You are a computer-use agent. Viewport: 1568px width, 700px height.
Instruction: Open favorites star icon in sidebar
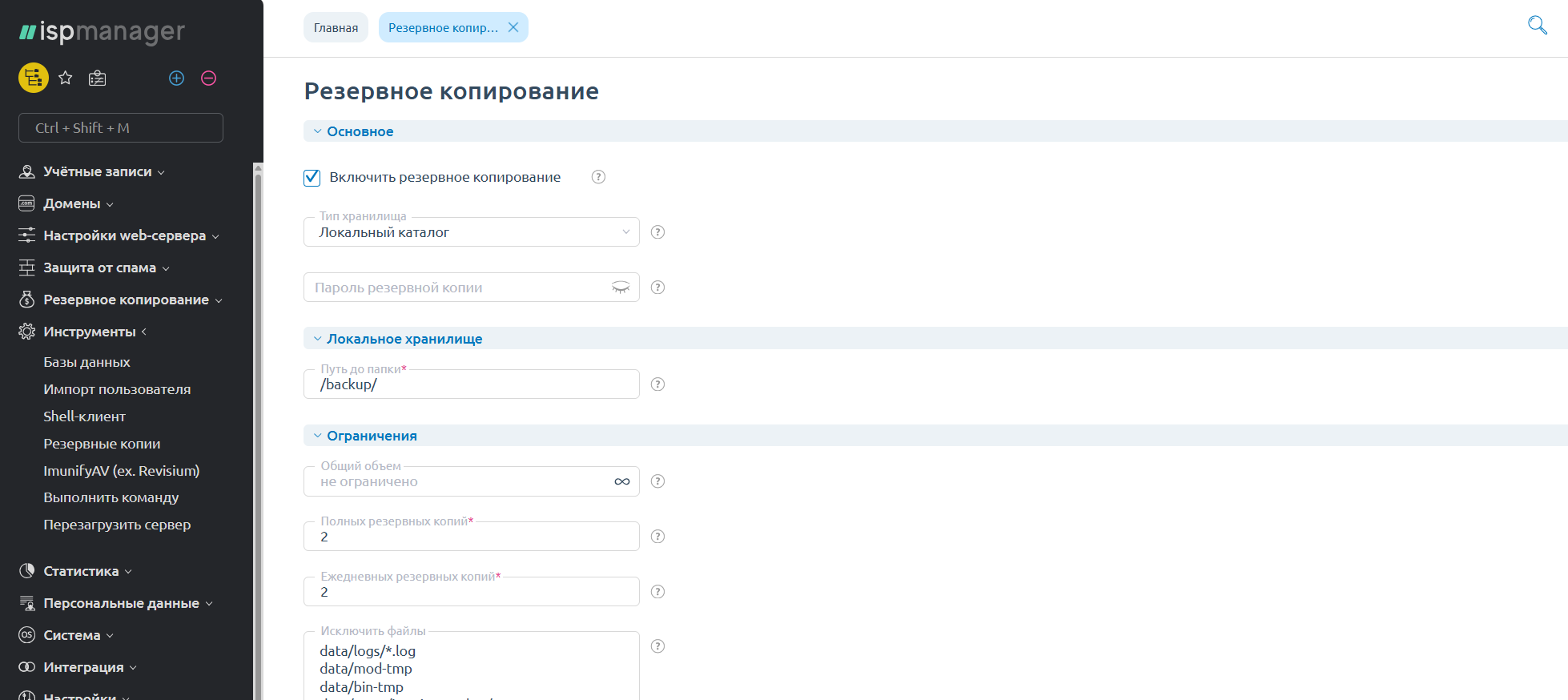[x=66, y=78]
